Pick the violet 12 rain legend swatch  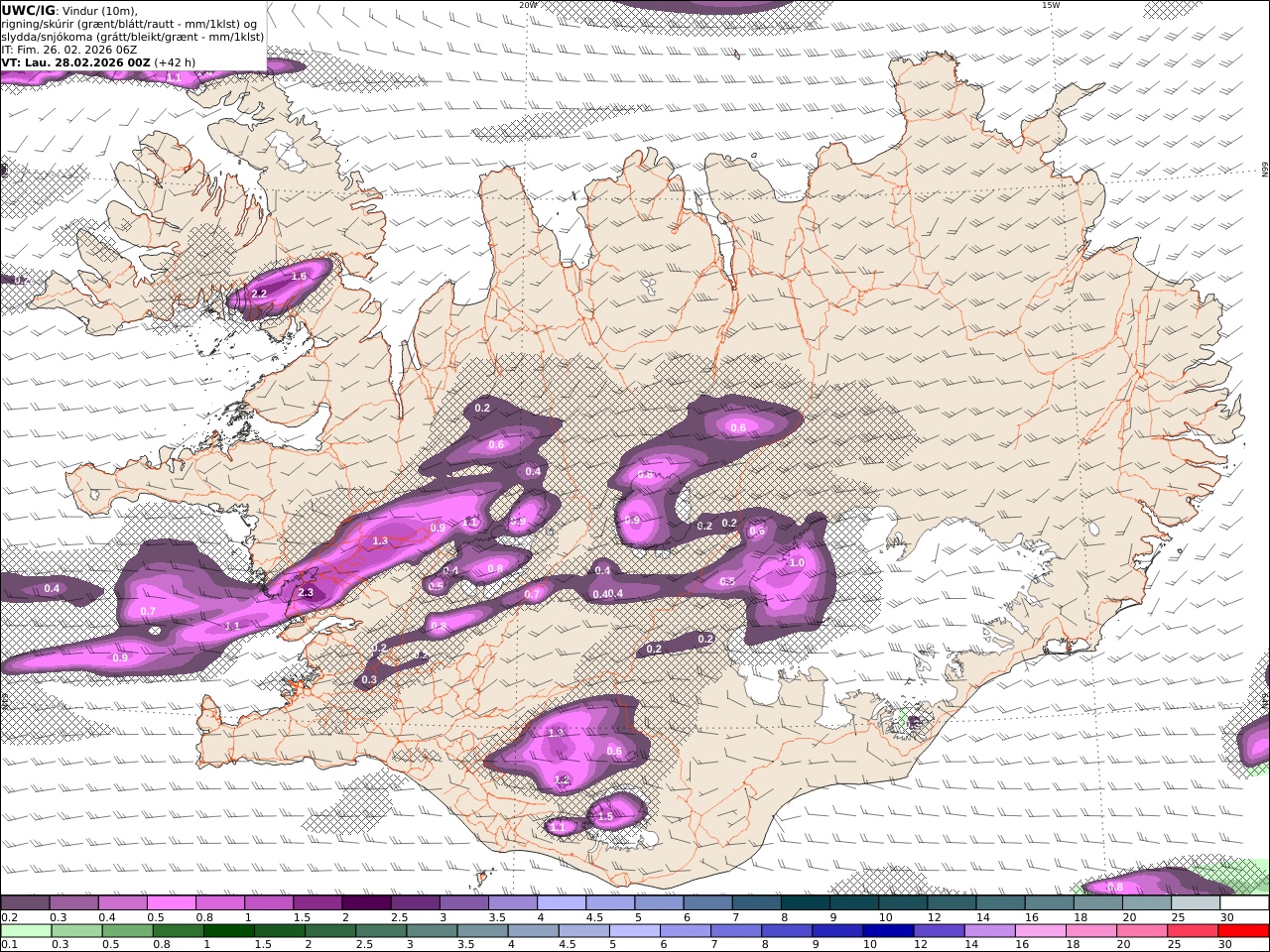(938, 931)
